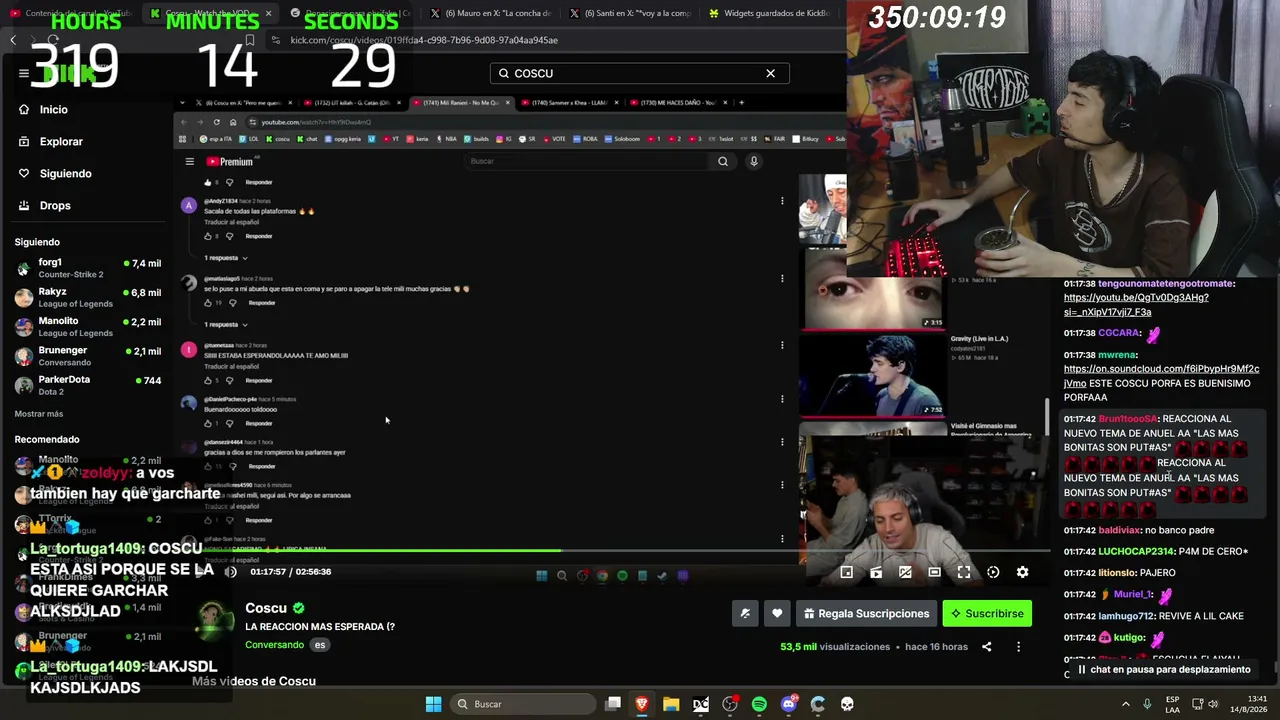Open Spotify from the taskbar
The height and width of the screenshot is (720, 1280).
click(759, 704)
